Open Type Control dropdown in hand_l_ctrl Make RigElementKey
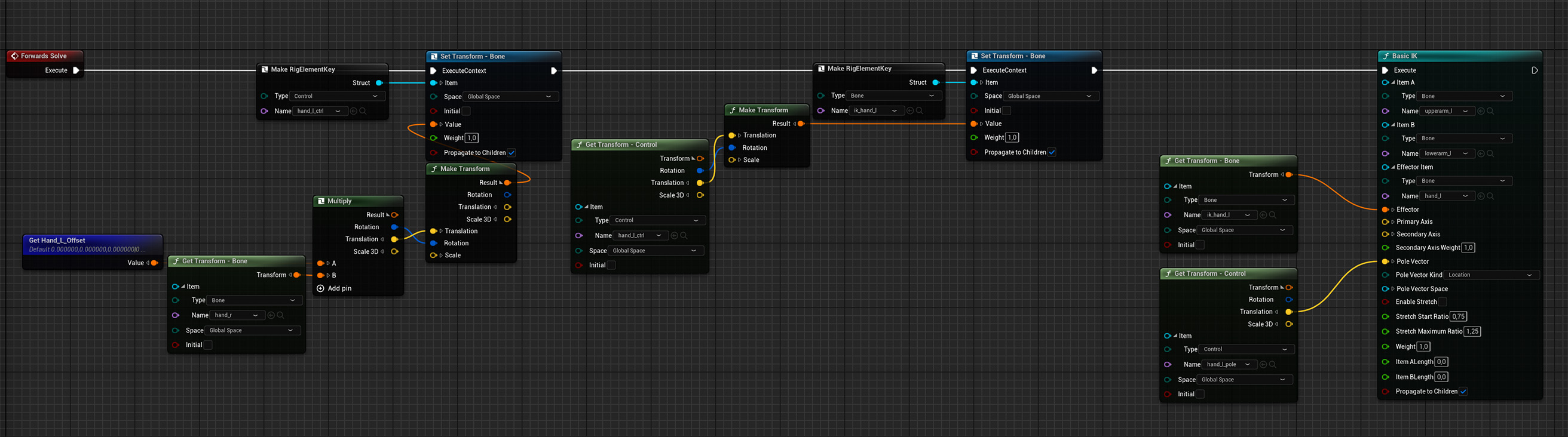The width and height of the screenshot is (1568, 437). (337, 96)
